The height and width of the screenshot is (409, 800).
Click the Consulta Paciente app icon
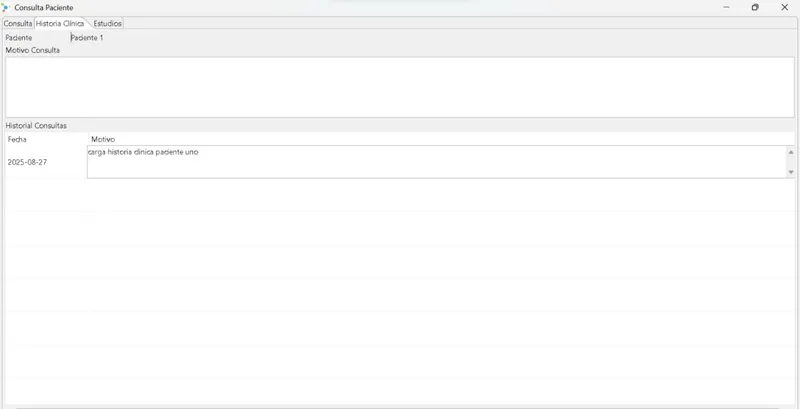point(6,8)
